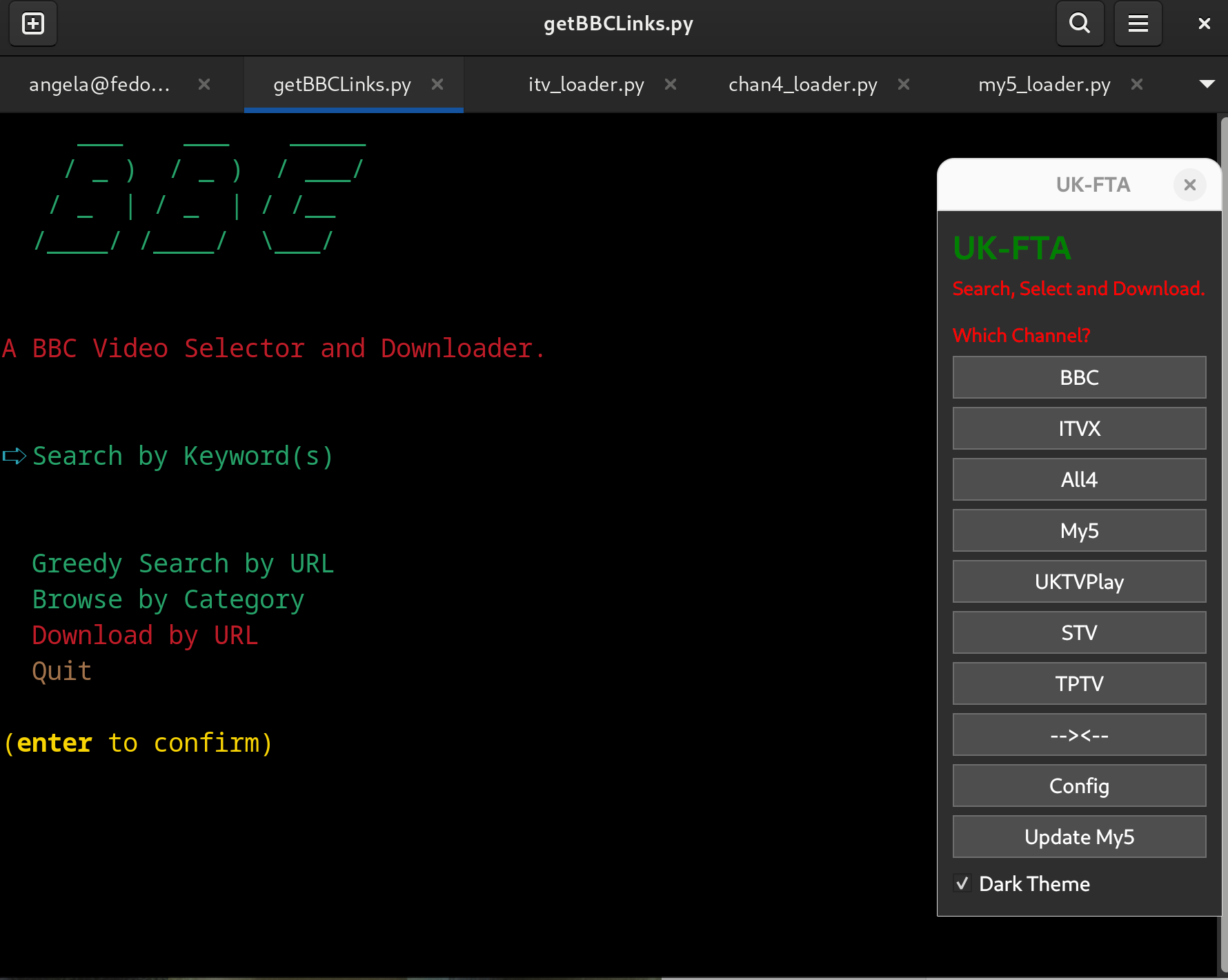Open the terminal search

(x=1080, y=23)
